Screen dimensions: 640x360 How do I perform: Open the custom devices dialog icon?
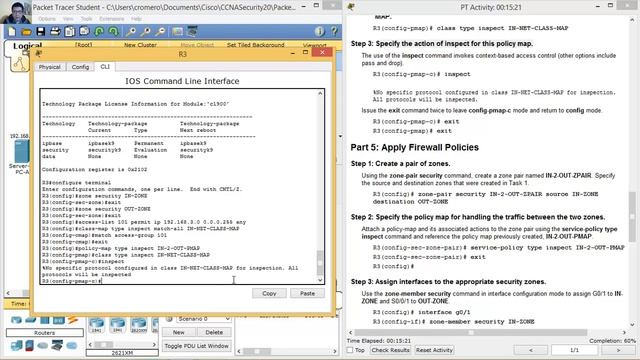[x=192, y=31]
